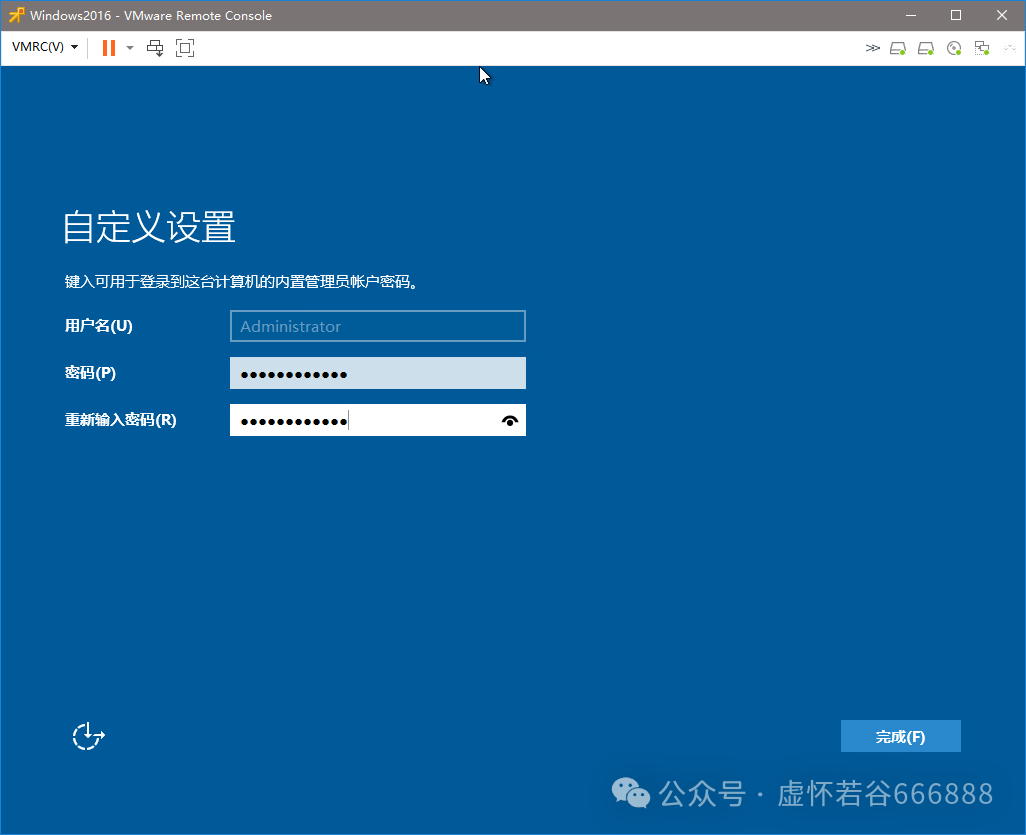Send Ctrl+Alt+Del to the VM
The image size is (1026, 835).
(x=155, y=48)
